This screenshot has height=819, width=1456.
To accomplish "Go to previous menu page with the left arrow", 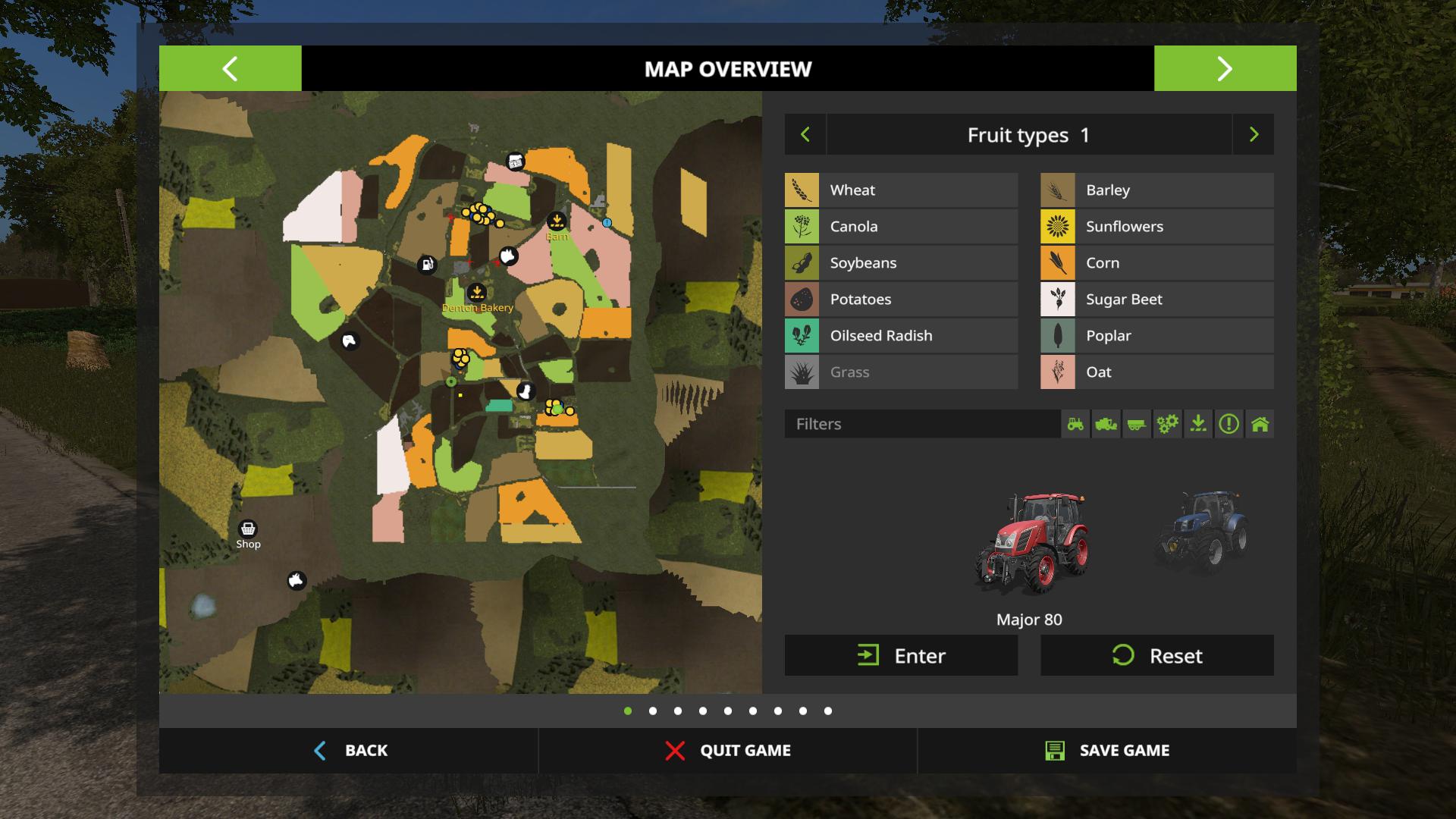I will click(230, 69).
